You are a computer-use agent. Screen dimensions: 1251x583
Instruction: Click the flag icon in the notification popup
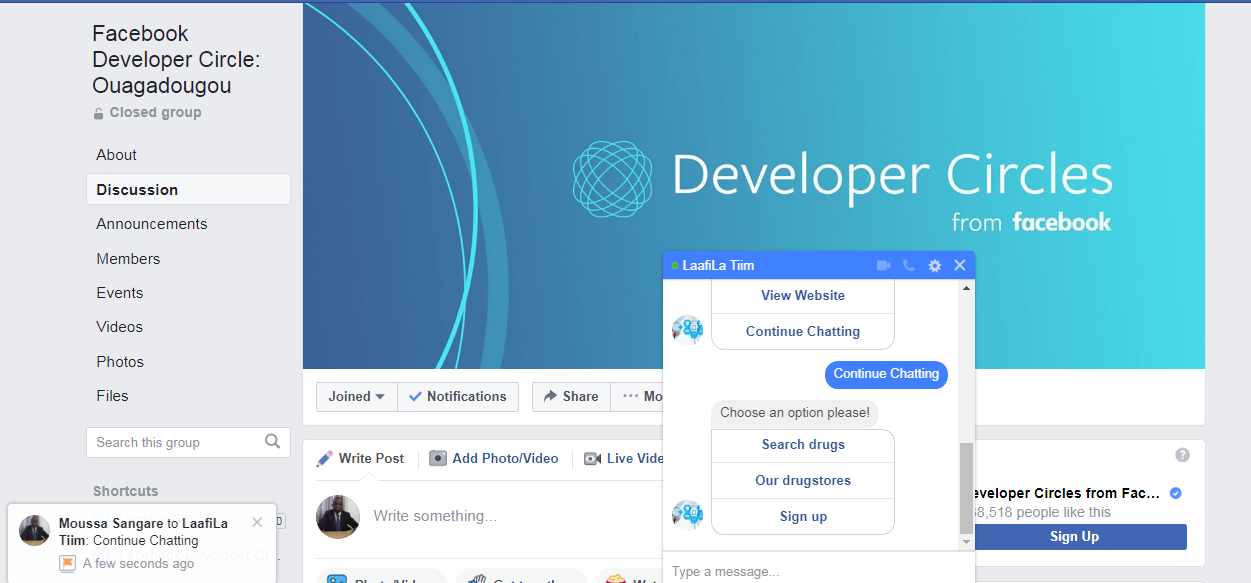[x=67, y=564]
